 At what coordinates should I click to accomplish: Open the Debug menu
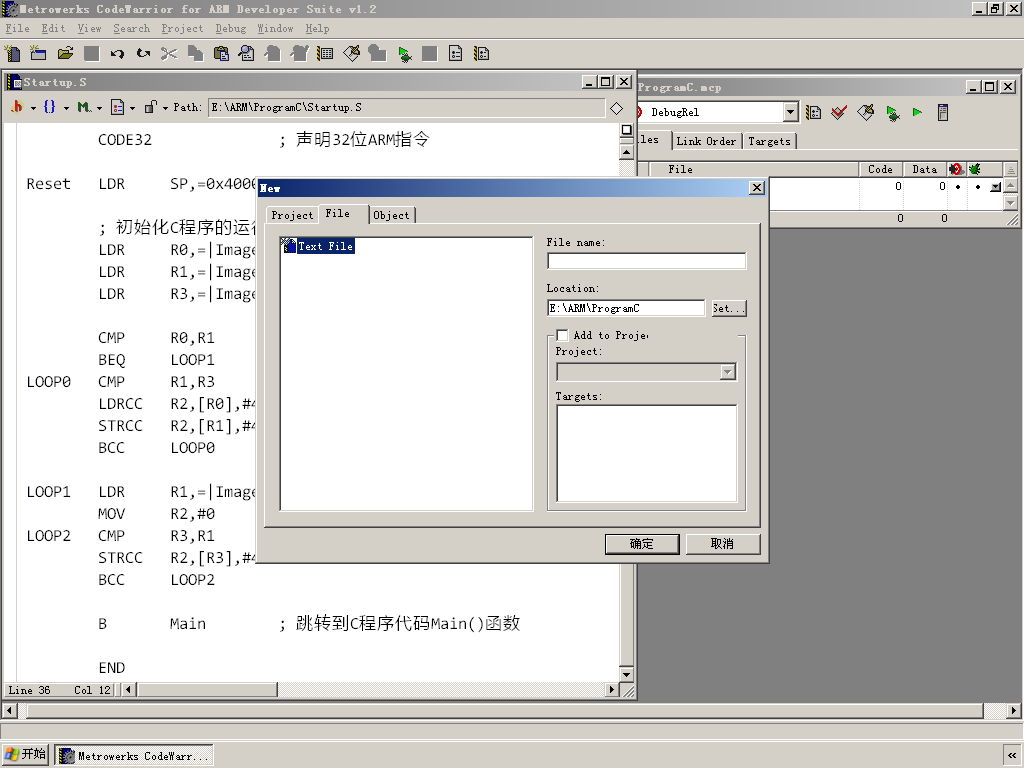(x=231, y=29)
